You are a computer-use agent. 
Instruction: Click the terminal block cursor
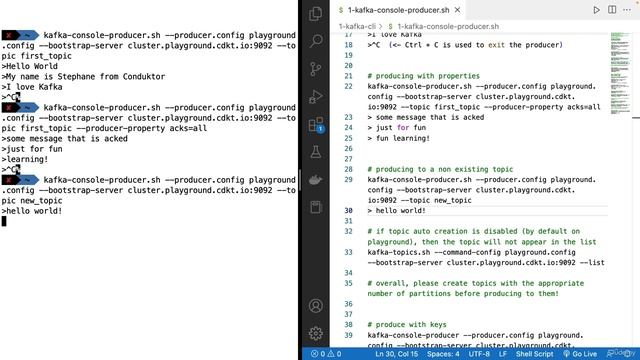coord(4,221)
